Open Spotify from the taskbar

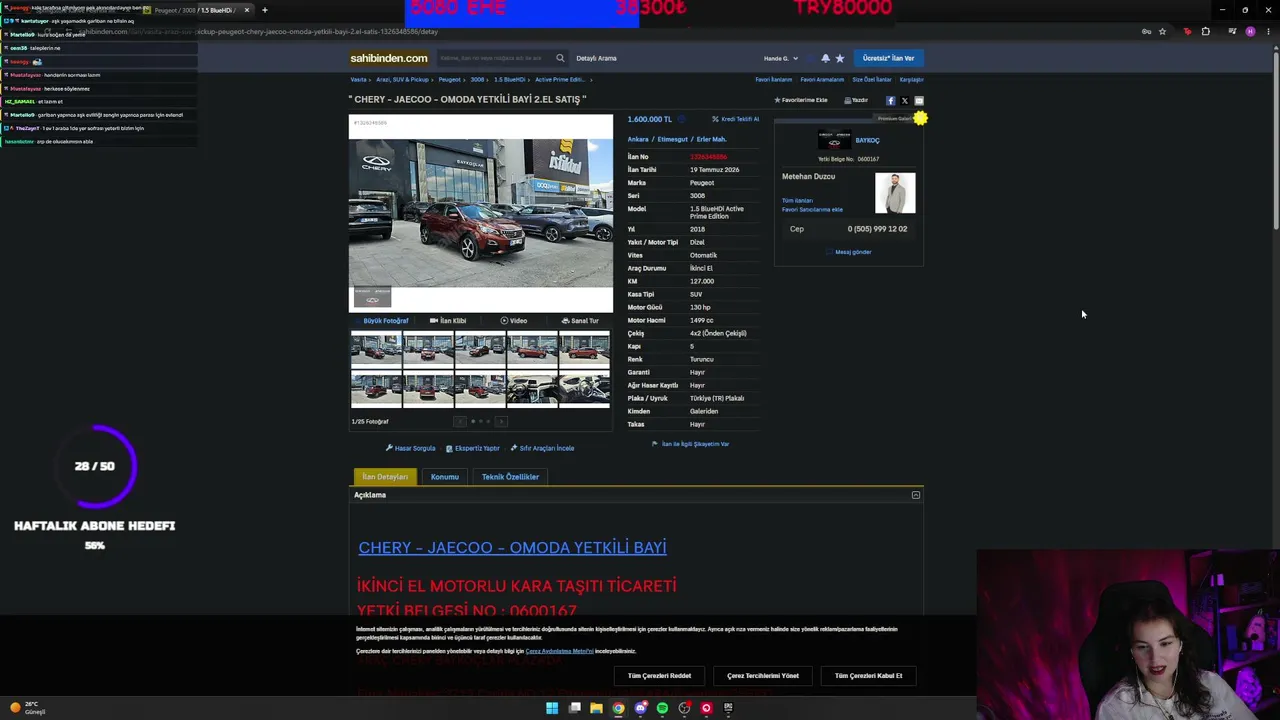pyautogui.click(x=662, y=708)
